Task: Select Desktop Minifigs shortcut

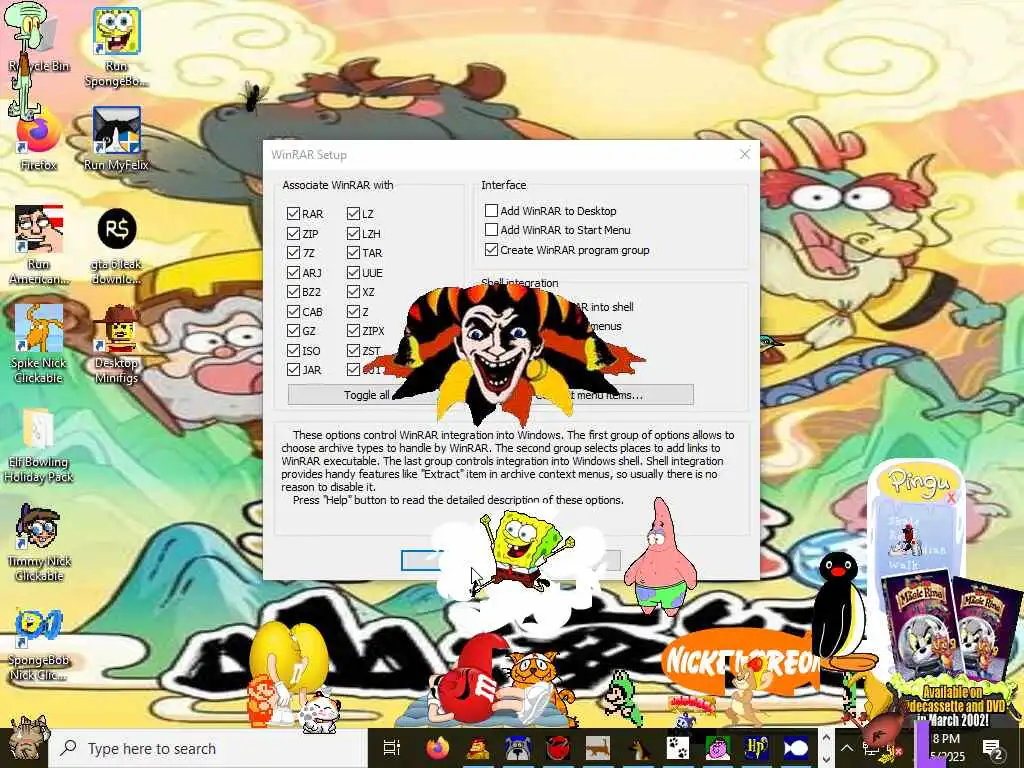Action: click(x=116, y=344)
